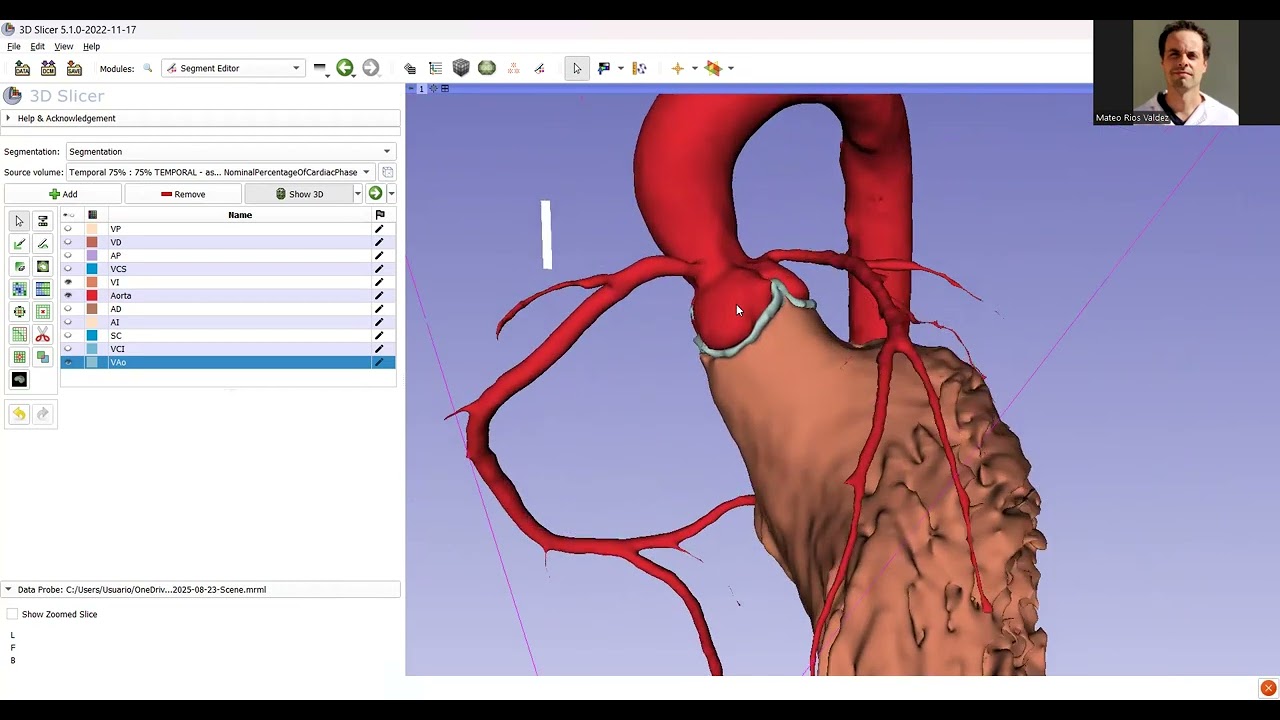Select the Paint effect tool
Viewport: 1280px width, 720px height.
click(19, 244)
